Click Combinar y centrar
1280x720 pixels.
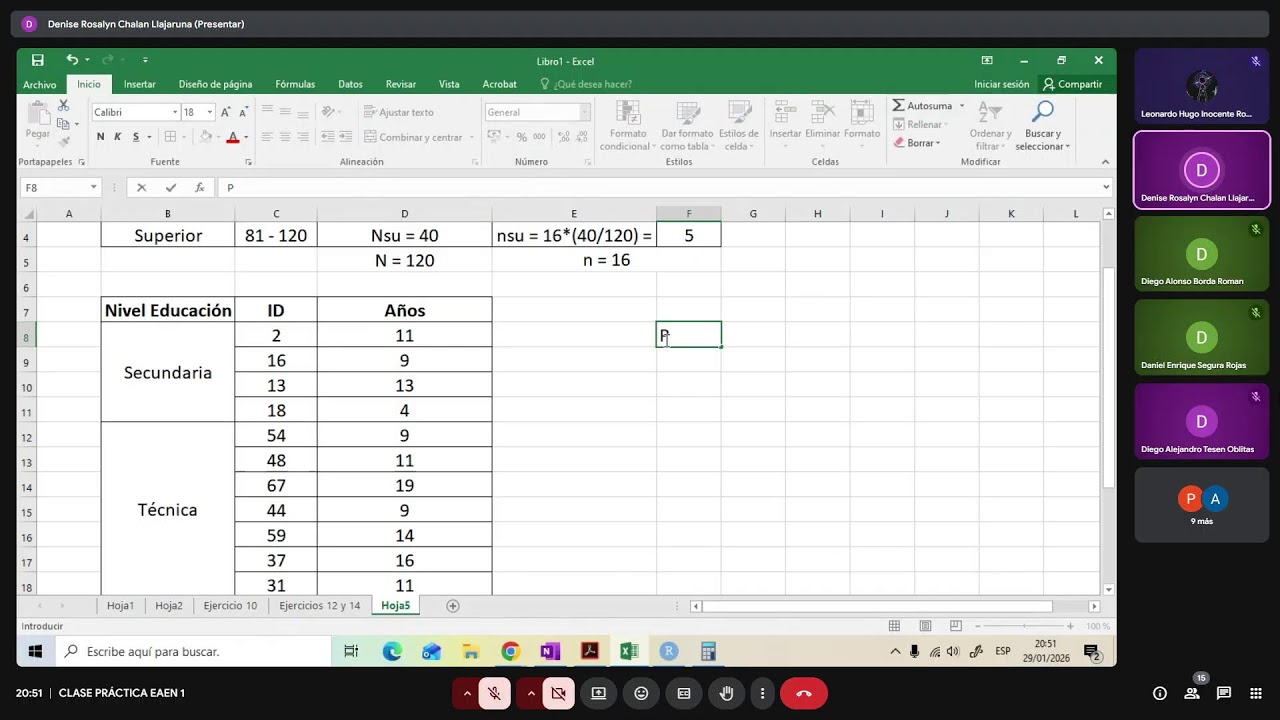413,137
